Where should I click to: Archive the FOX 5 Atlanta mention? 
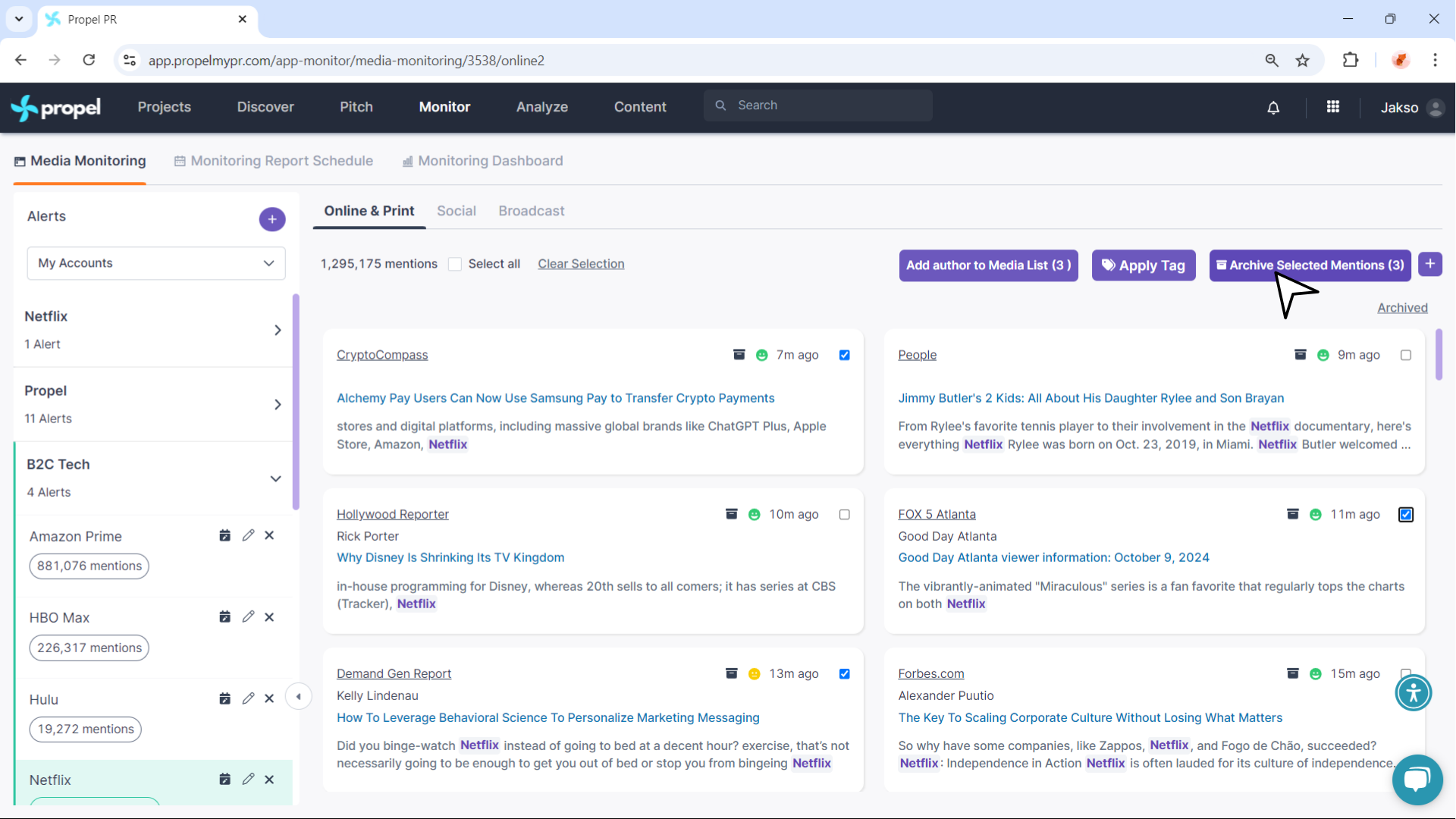(1292, 513)
